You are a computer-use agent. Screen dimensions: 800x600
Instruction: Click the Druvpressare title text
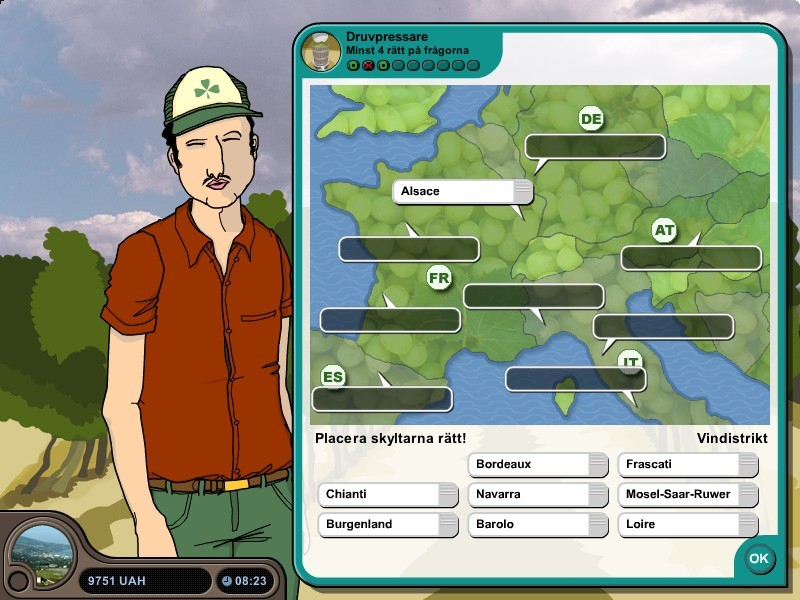point(387,37)
